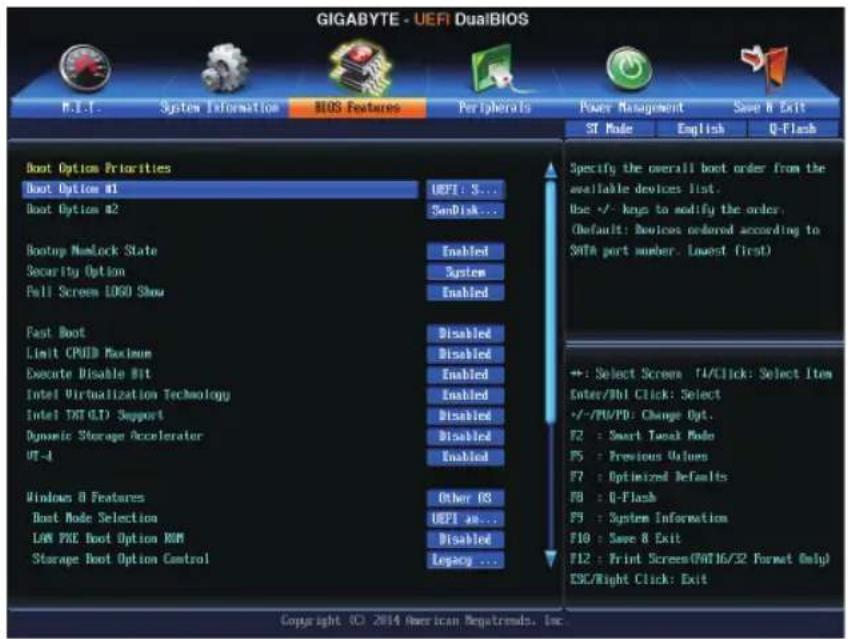The height and width of the screenshot is (639, 848).
Task: Select the VT-d label
Action: 39,456
